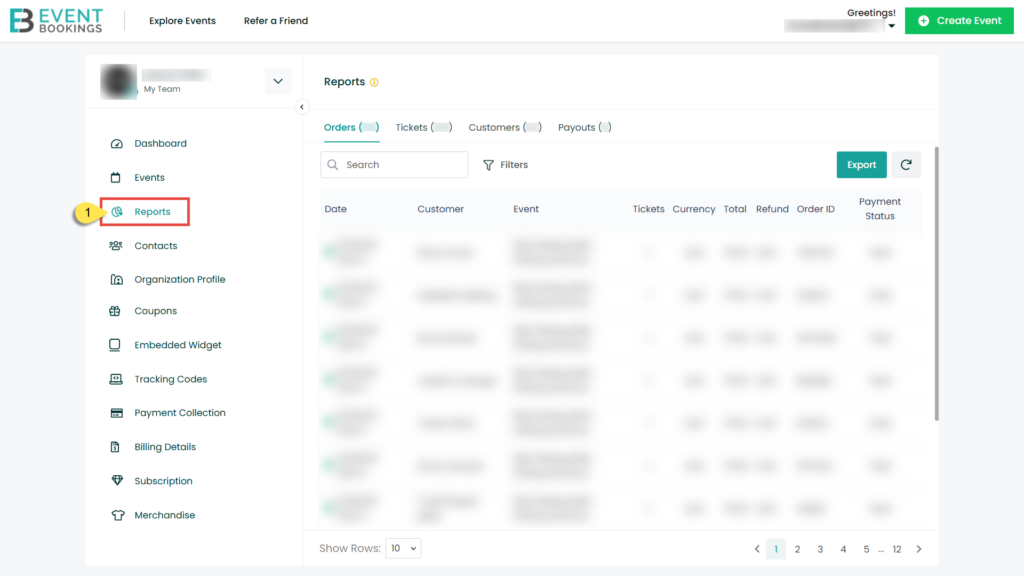Click the Event column header

pyautogui.click(x=526, y=209)
